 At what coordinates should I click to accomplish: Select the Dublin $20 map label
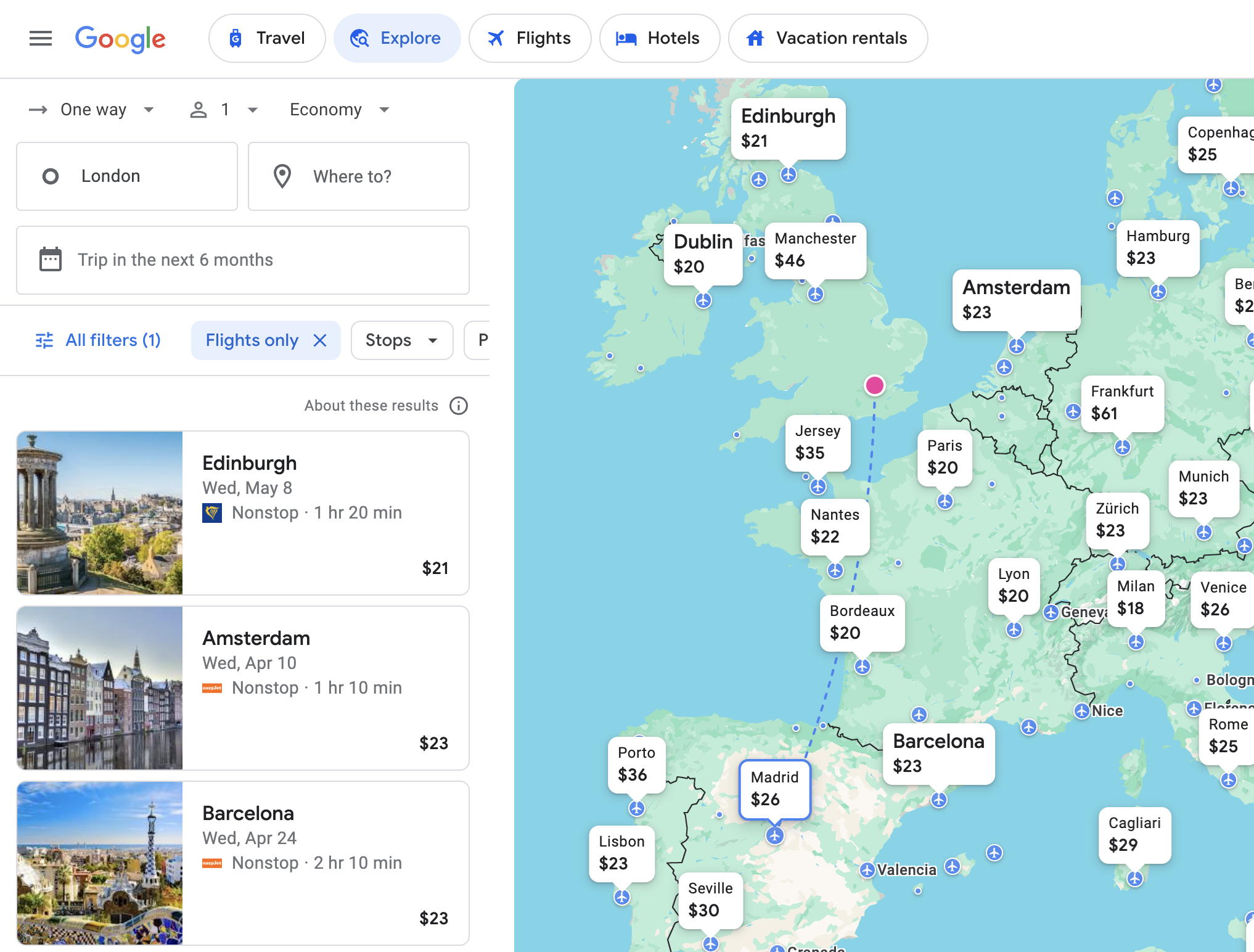[703, 254]
